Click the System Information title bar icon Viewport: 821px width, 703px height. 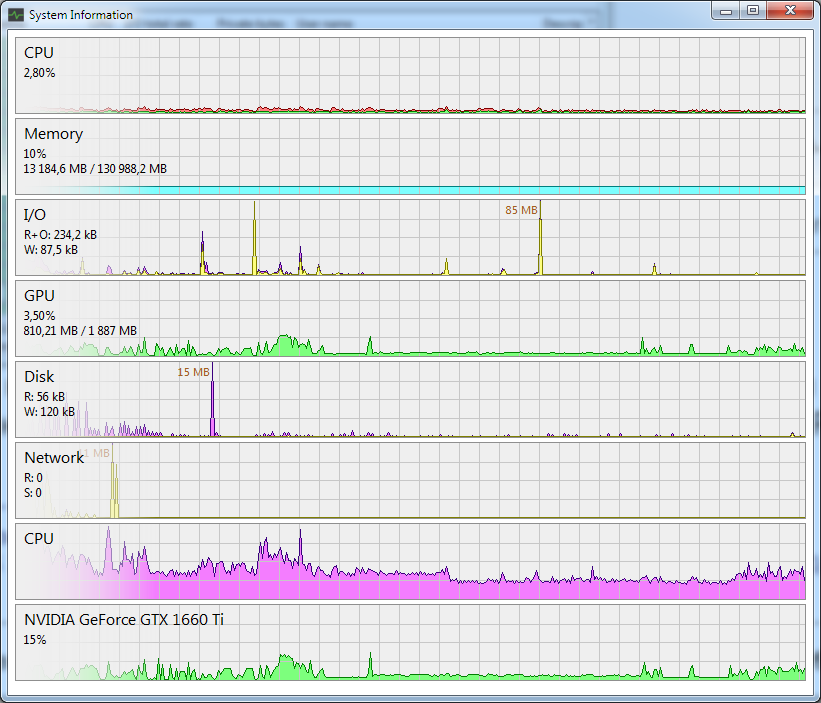16,15
